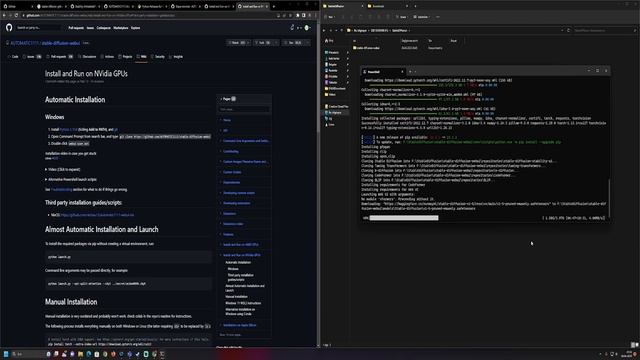640x360 pixels.
Task: Open Pull requests in GitHub header
Action: (76, 28)
